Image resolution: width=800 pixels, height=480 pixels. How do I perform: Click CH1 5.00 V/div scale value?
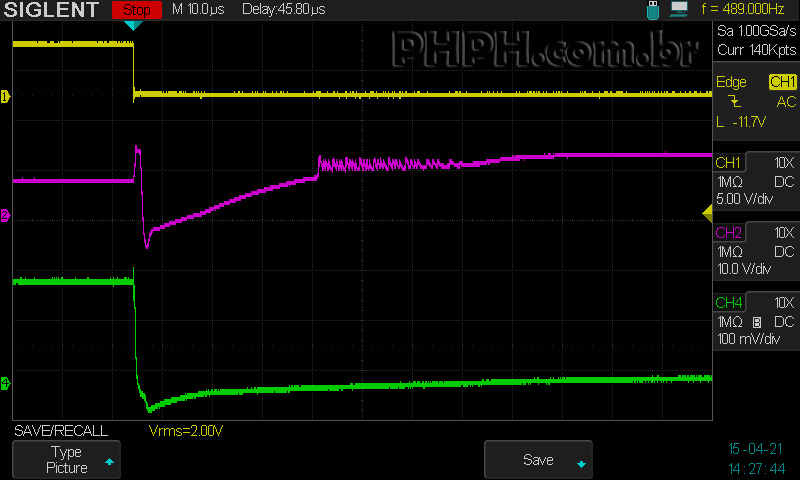click(x=744, y=199)
